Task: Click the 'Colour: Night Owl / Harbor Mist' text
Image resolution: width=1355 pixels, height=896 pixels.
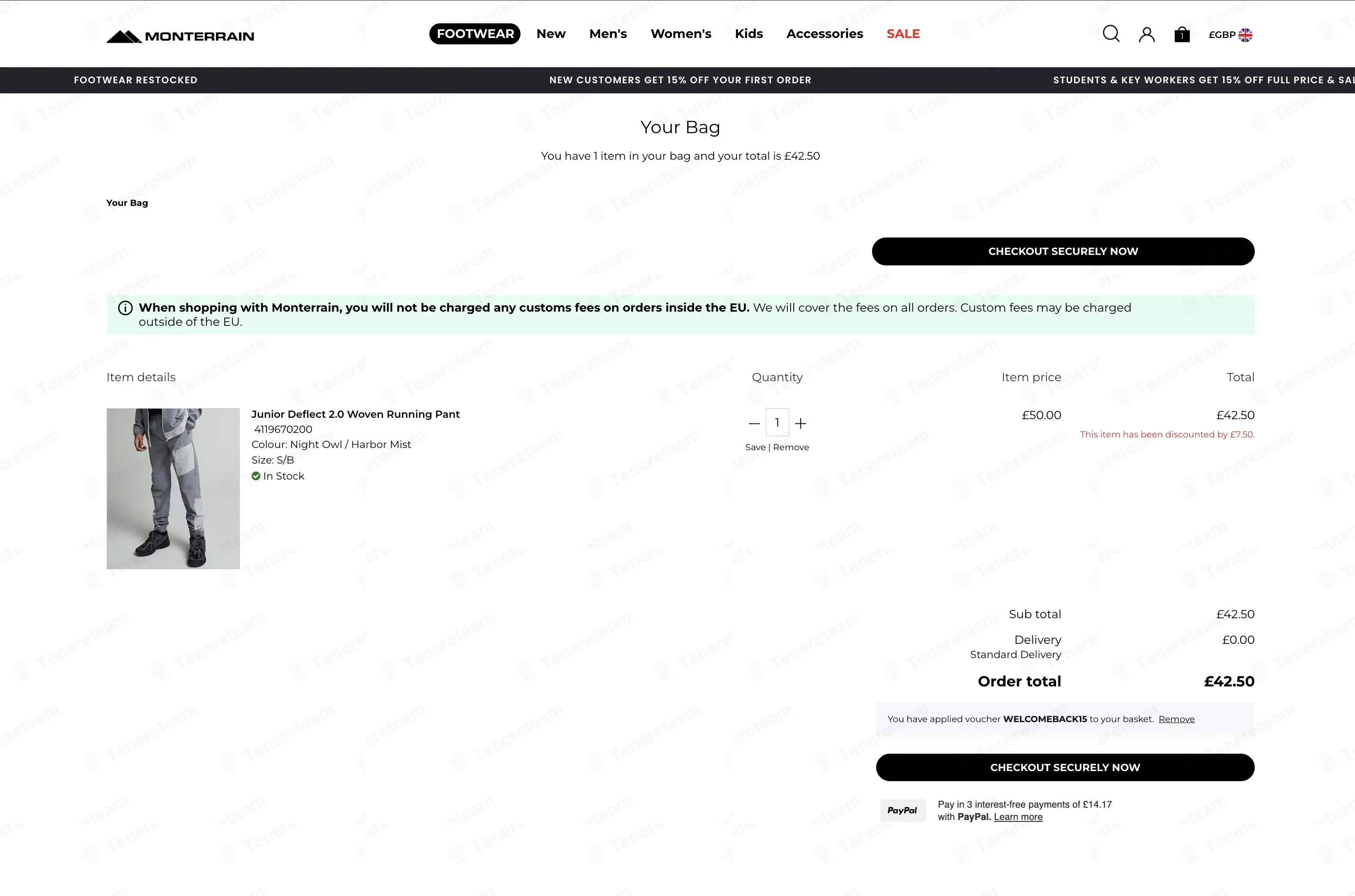Action: 331,445
